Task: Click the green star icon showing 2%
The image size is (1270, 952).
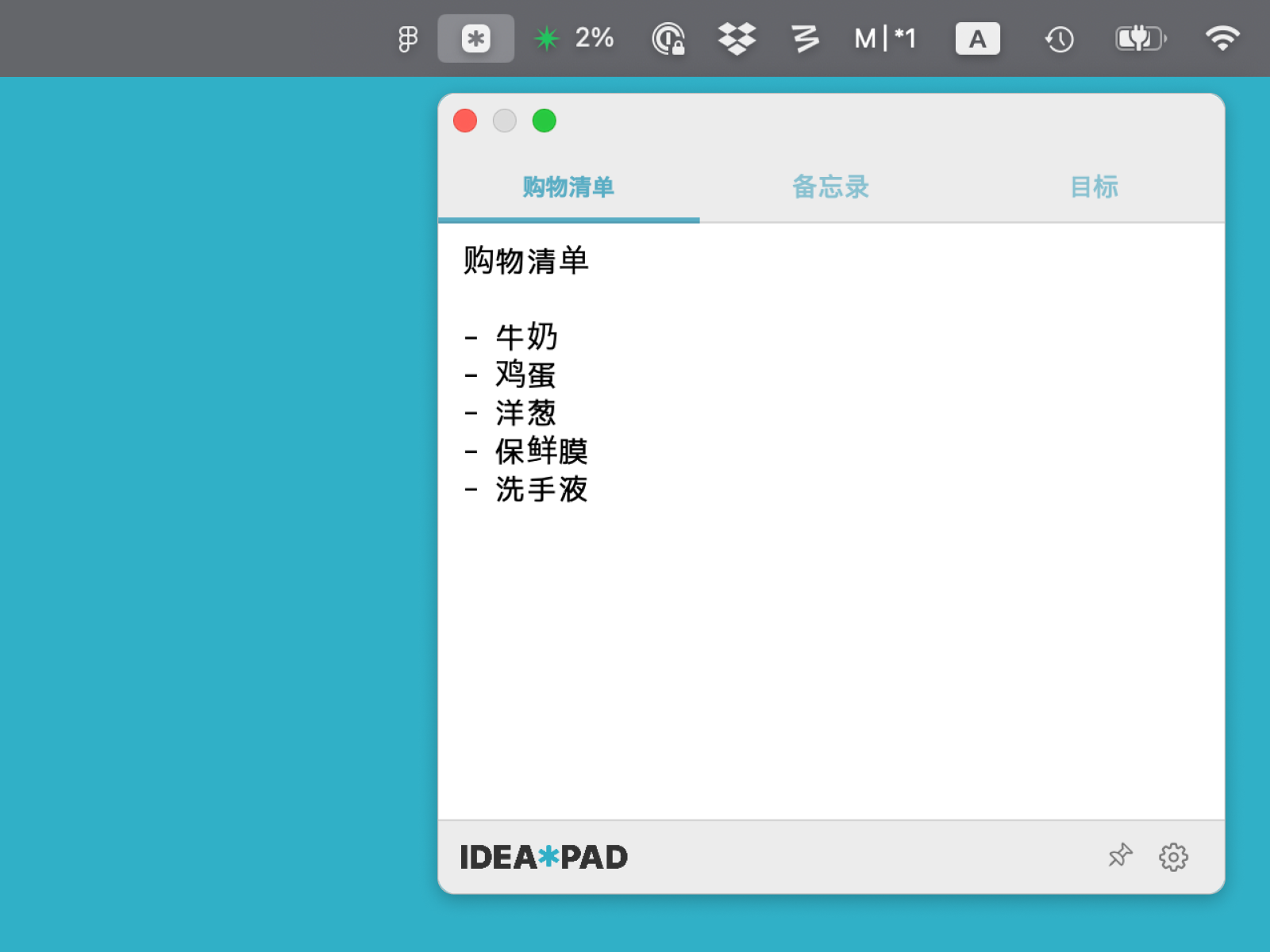Action: pyautogui.click(x=547, y=37)
